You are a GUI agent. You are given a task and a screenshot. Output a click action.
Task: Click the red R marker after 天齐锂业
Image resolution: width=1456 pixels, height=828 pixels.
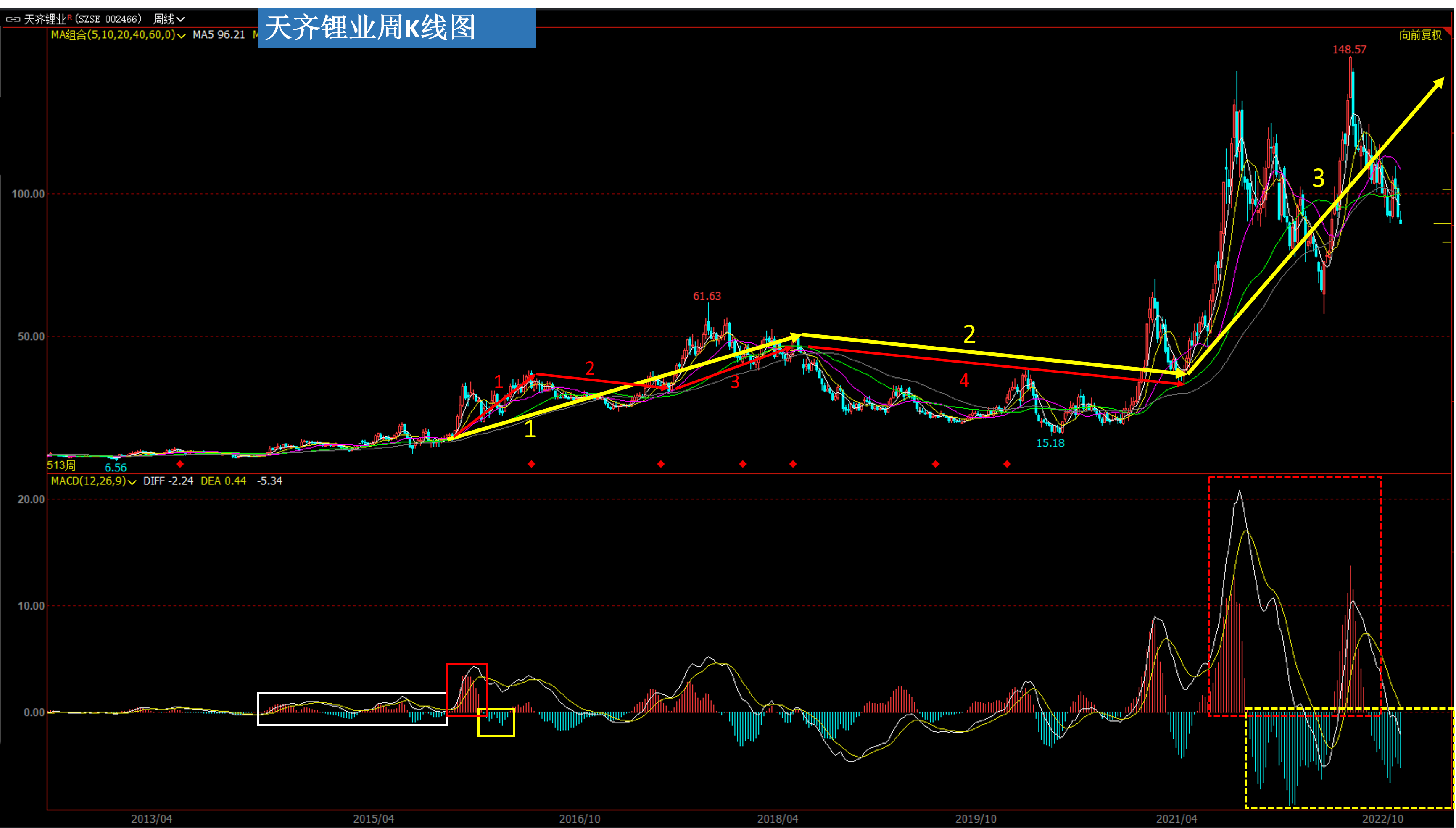(x=70, y=17)
